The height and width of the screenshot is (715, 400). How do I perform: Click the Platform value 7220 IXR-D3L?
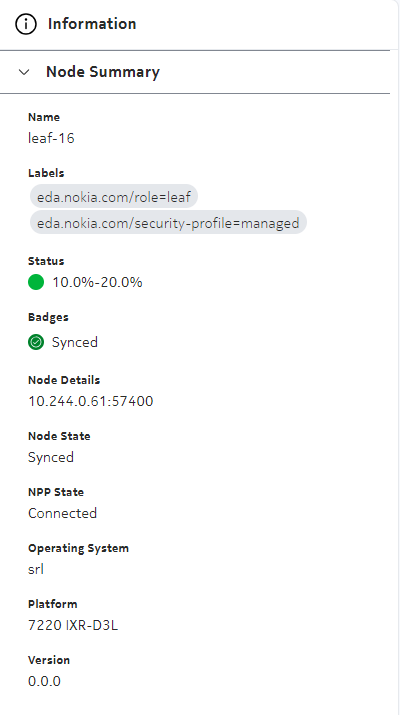73,625
